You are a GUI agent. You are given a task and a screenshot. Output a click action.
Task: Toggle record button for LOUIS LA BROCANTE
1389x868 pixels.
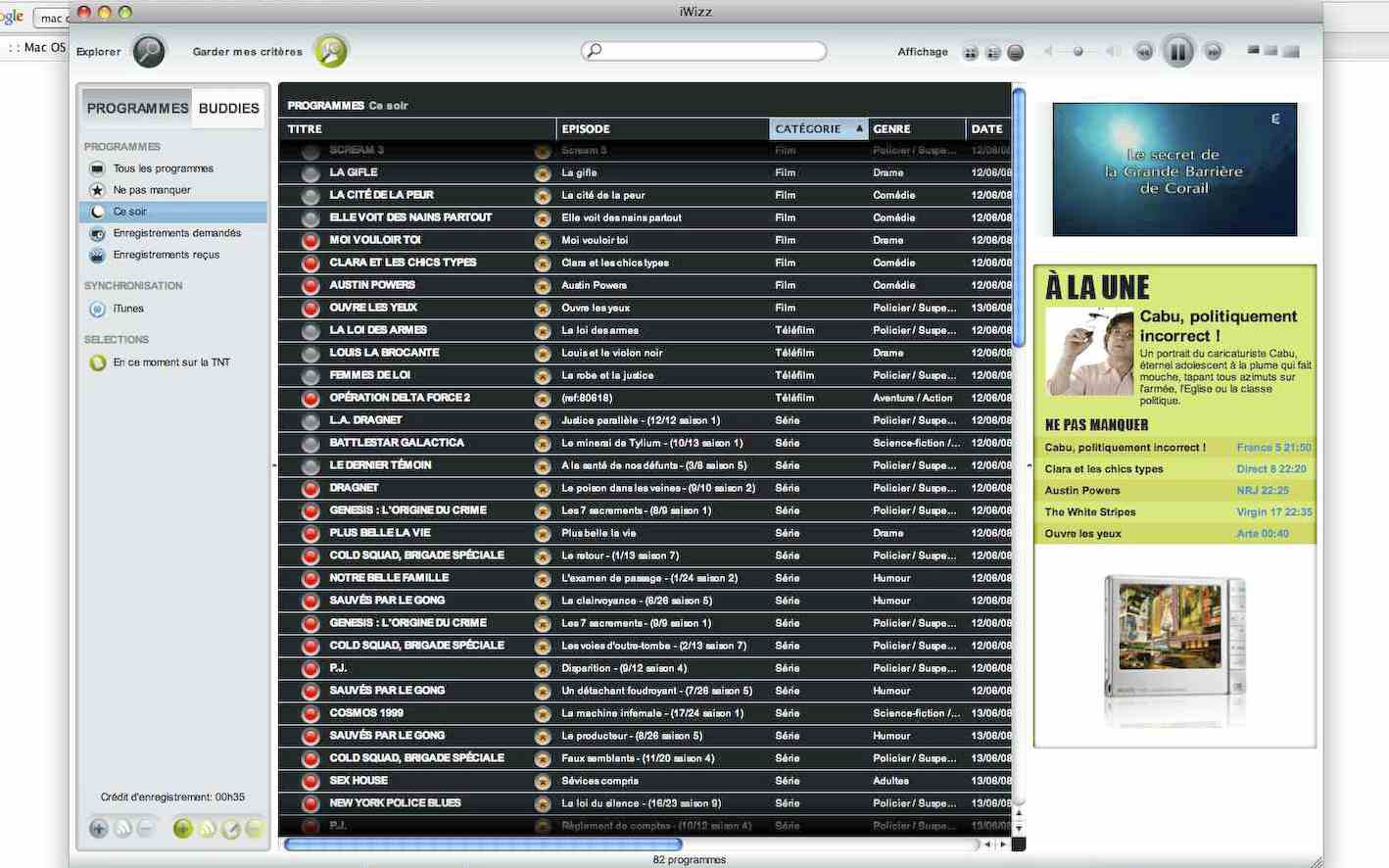click(x=311, y=354)
